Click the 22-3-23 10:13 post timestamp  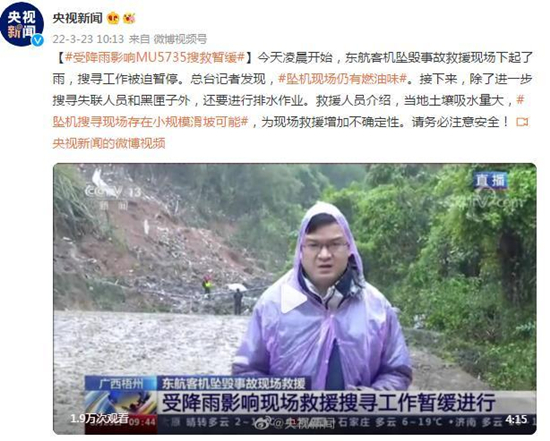point(88,39)
